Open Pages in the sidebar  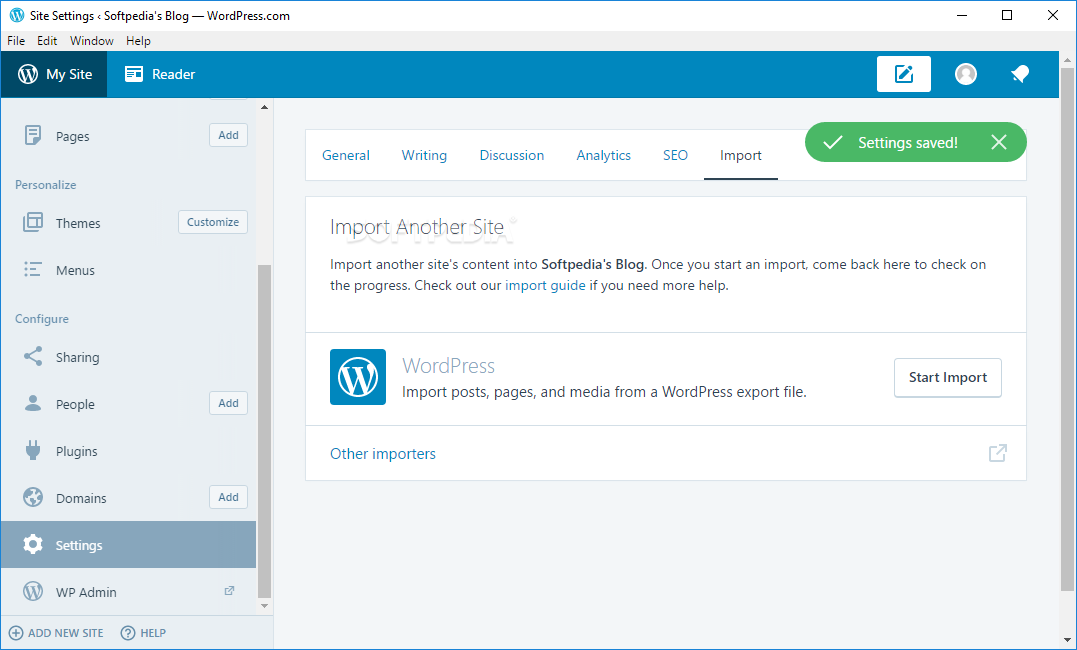[72, 136]
